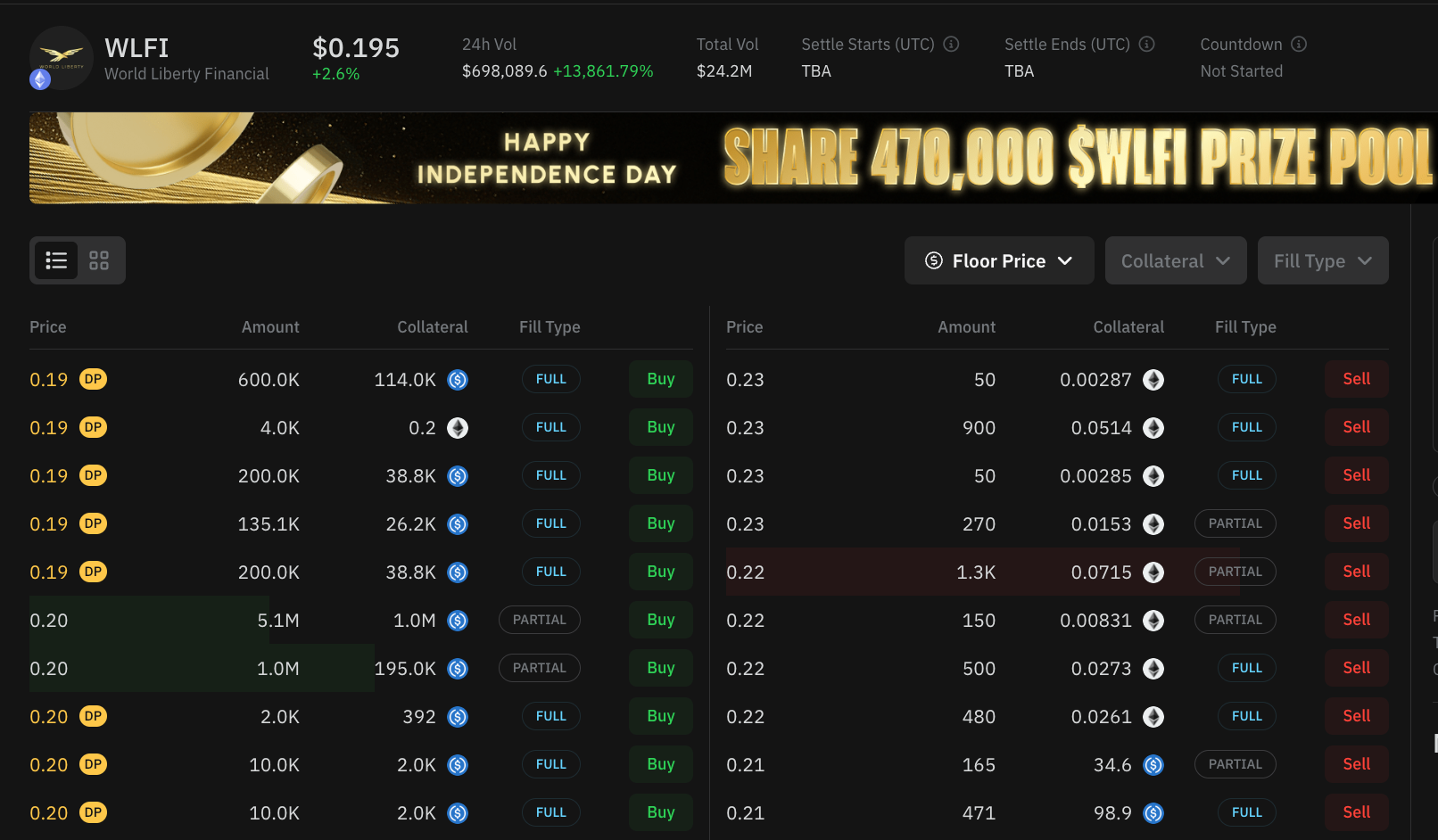Screen dimensions: 1438x840
Task: Click ETH collateral icon beside 0.00831
Action: pos(1153,621)
